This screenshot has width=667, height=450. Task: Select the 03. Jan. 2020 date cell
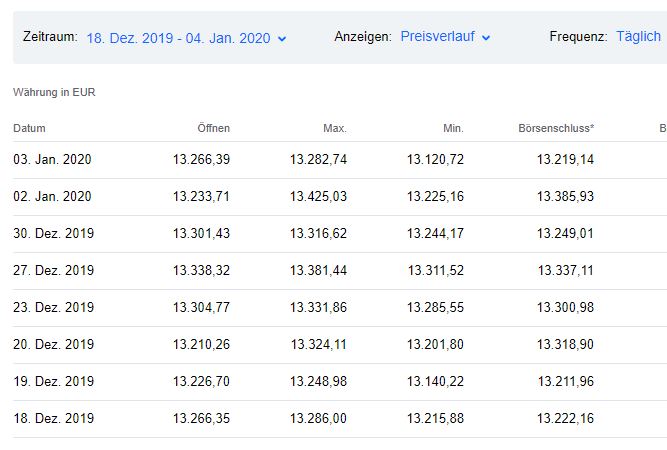point(52,159)
